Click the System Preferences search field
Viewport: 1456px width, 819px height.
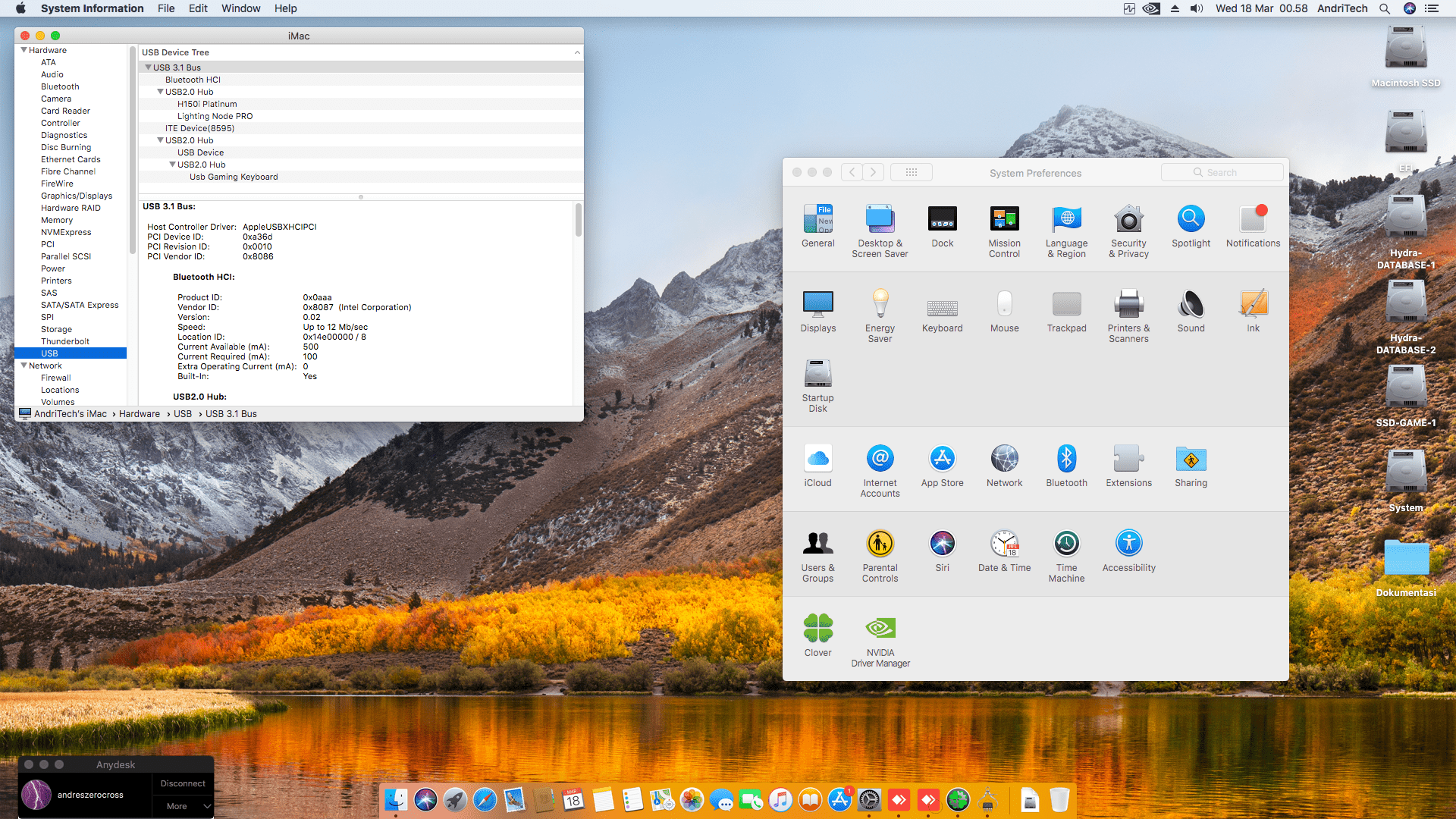[1222, 172]
